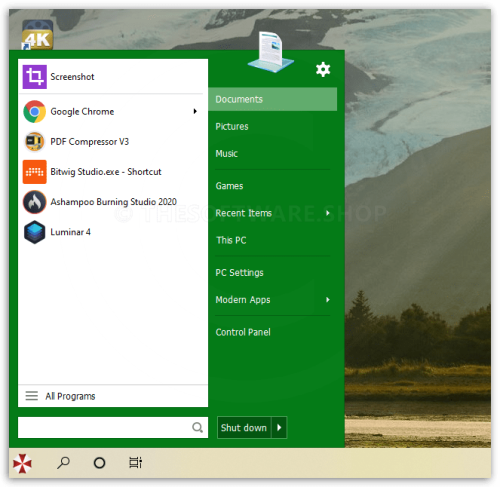The height and width of the screenshot is (487, 500).
Task: Click the All Programs hamburger icon
Action: tap(32, 396)
